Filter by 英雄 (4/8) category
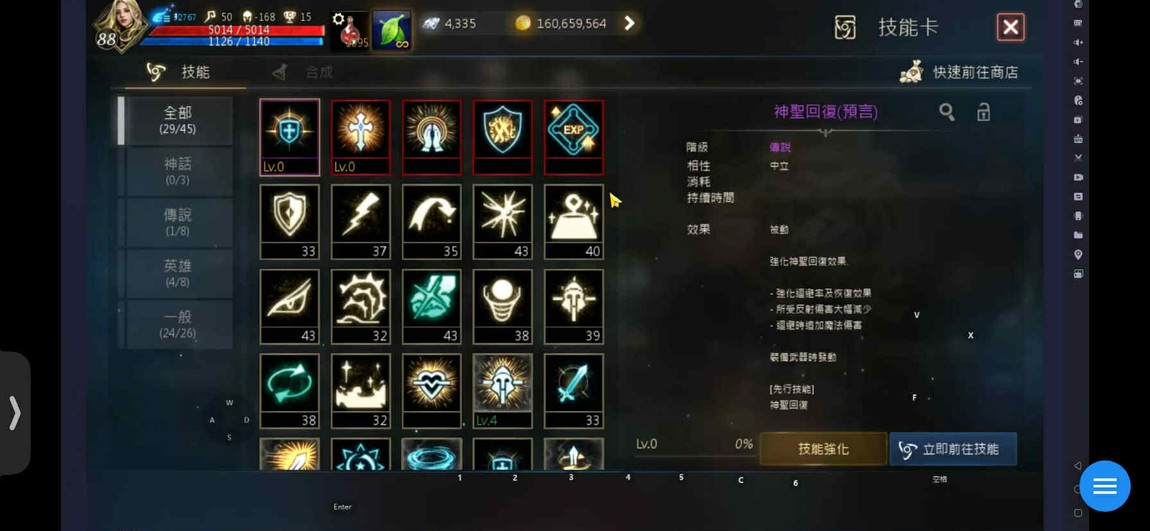This screenshot has width=1150, height=531. [177, 274]
